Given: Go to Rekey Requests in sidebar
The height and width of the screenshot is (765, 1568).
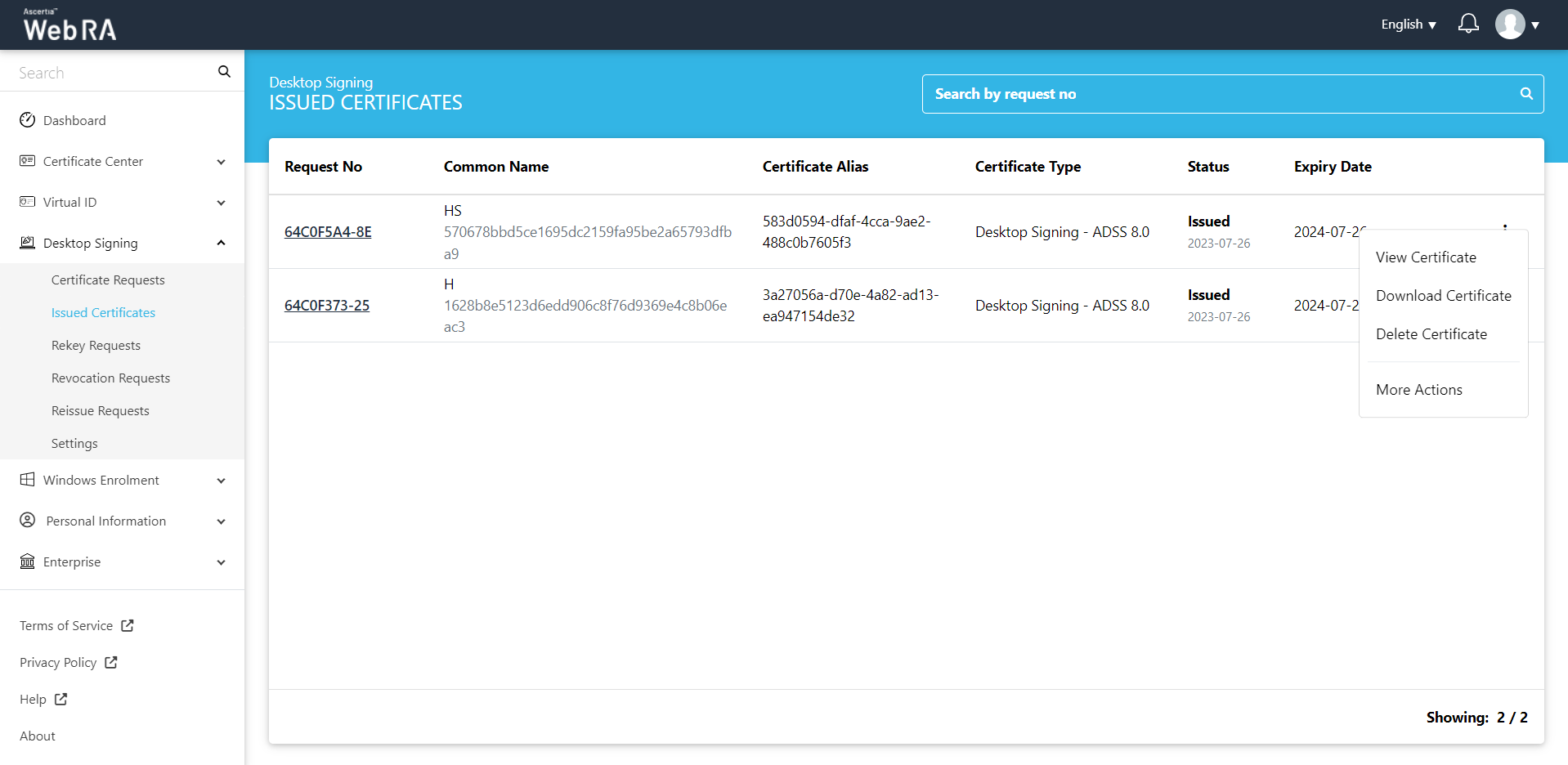Looking at the screenshot, I should click(x=96, y=345).
